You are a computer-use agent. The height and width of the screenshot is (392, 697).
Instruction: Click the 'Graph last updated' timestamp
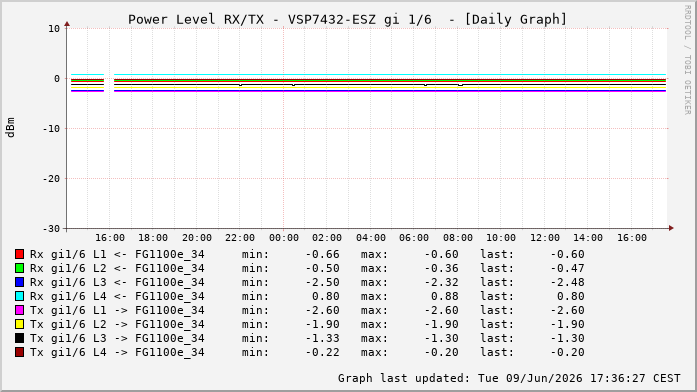(x=509, y=378)
